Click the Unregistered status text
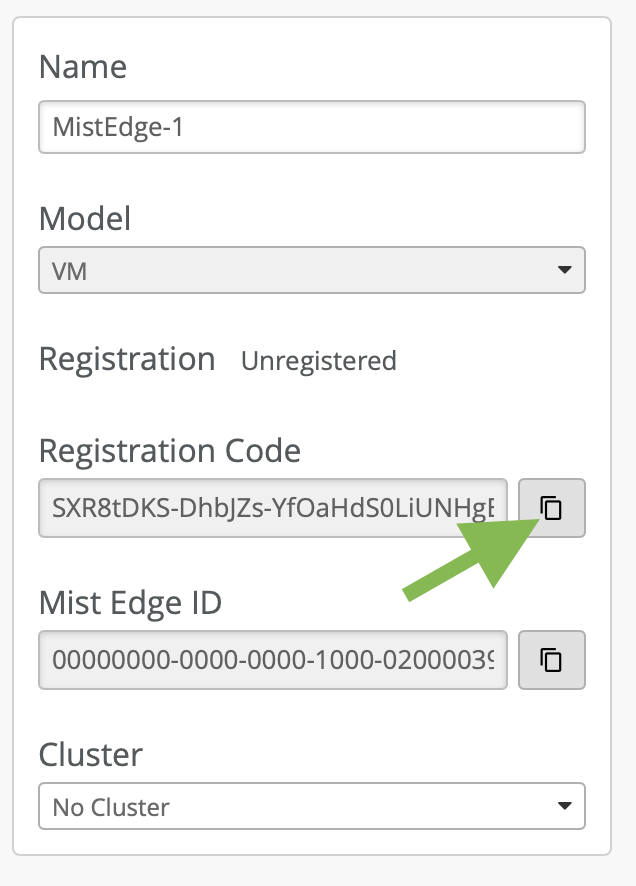This screenshot has width=636, height=886. 318,360
